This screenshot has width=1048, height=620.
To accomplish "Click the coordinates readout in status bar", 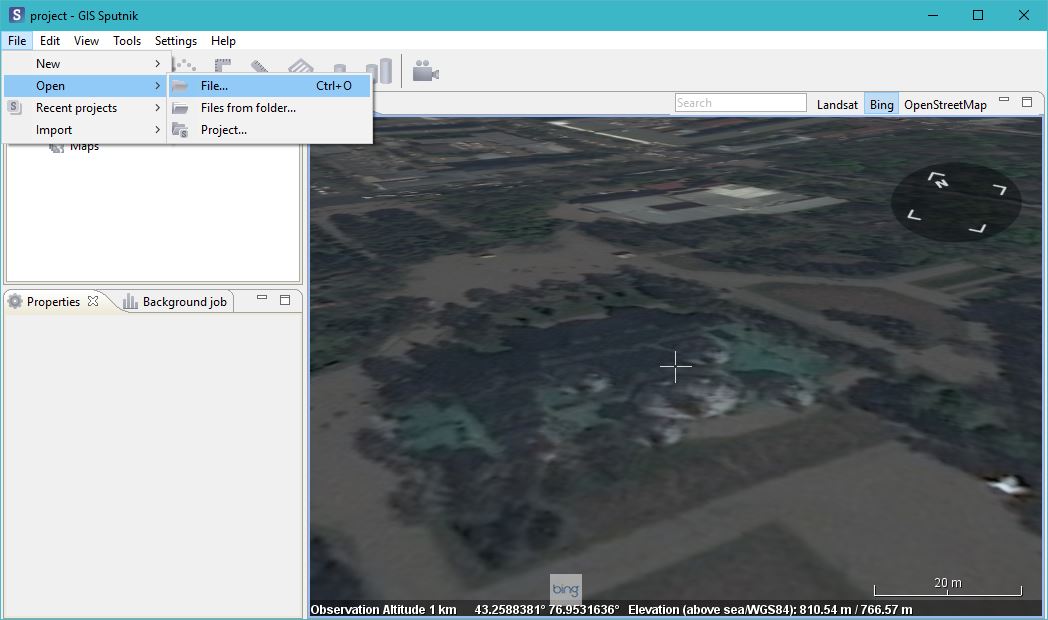I will [547, 609].
